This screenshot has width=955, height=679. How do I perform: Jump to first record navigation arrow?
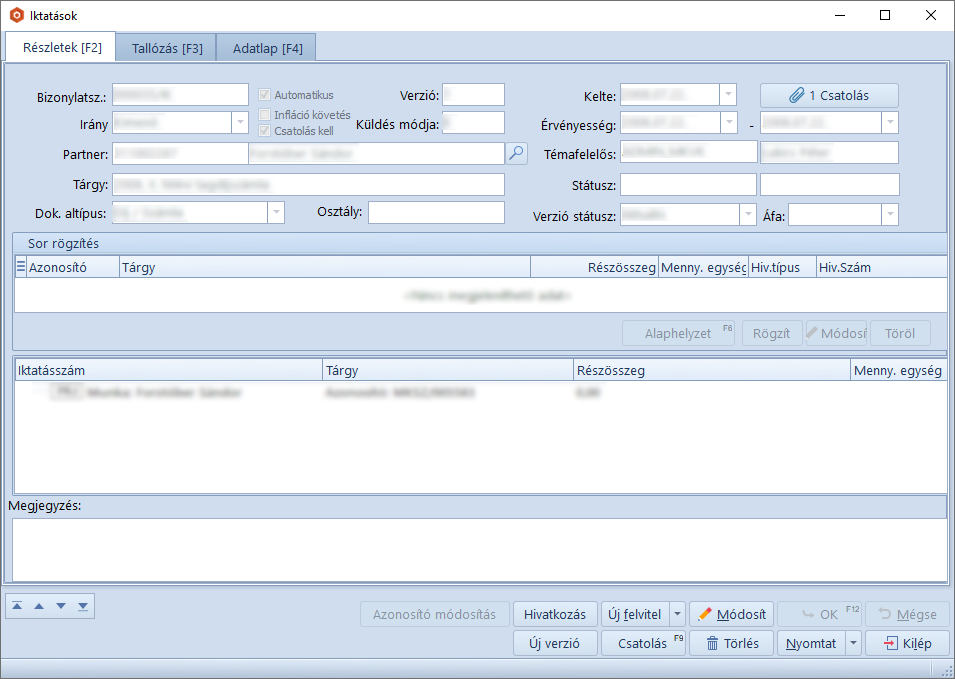(x=19, y=606)
